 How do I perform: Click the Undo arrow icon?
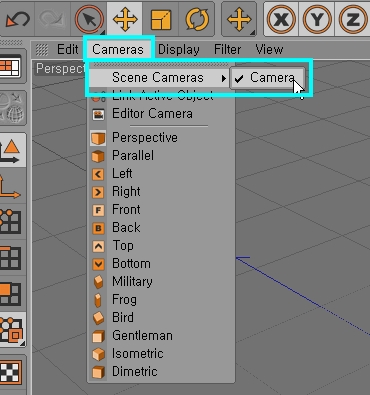18,19
